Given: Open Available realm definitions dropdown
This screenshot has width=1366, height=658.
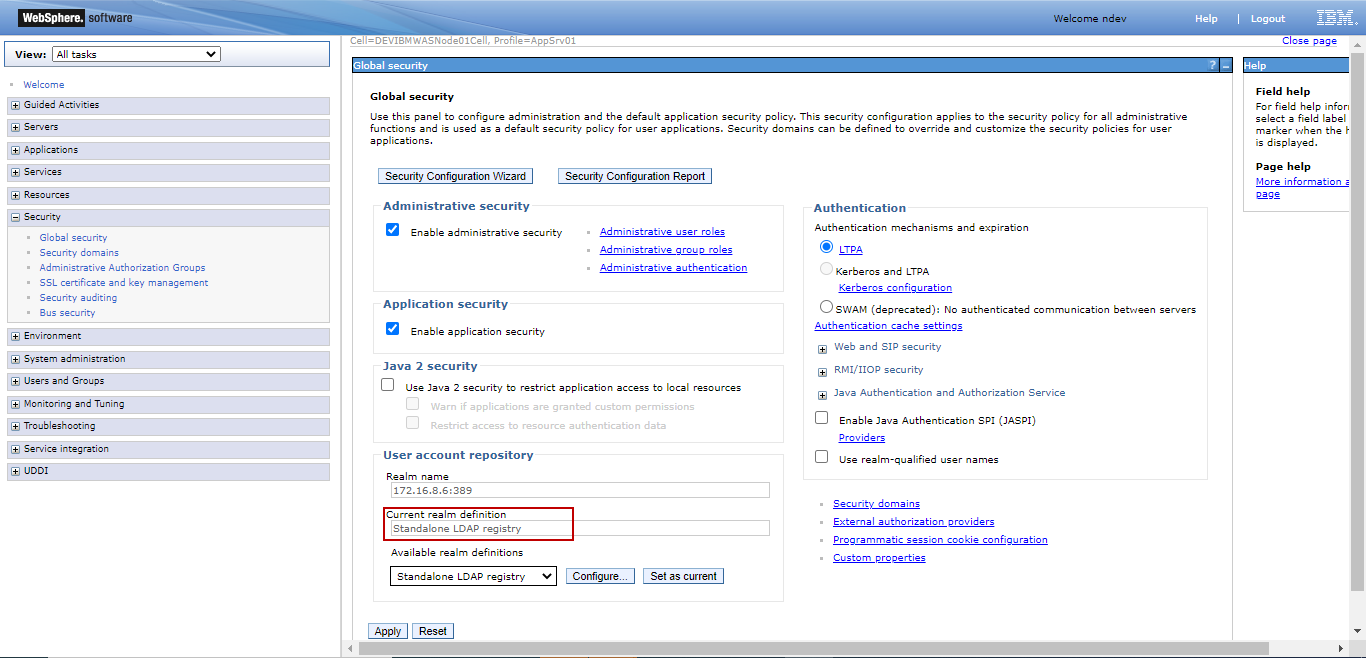Looking at the screenshot, I should (473, 576).
